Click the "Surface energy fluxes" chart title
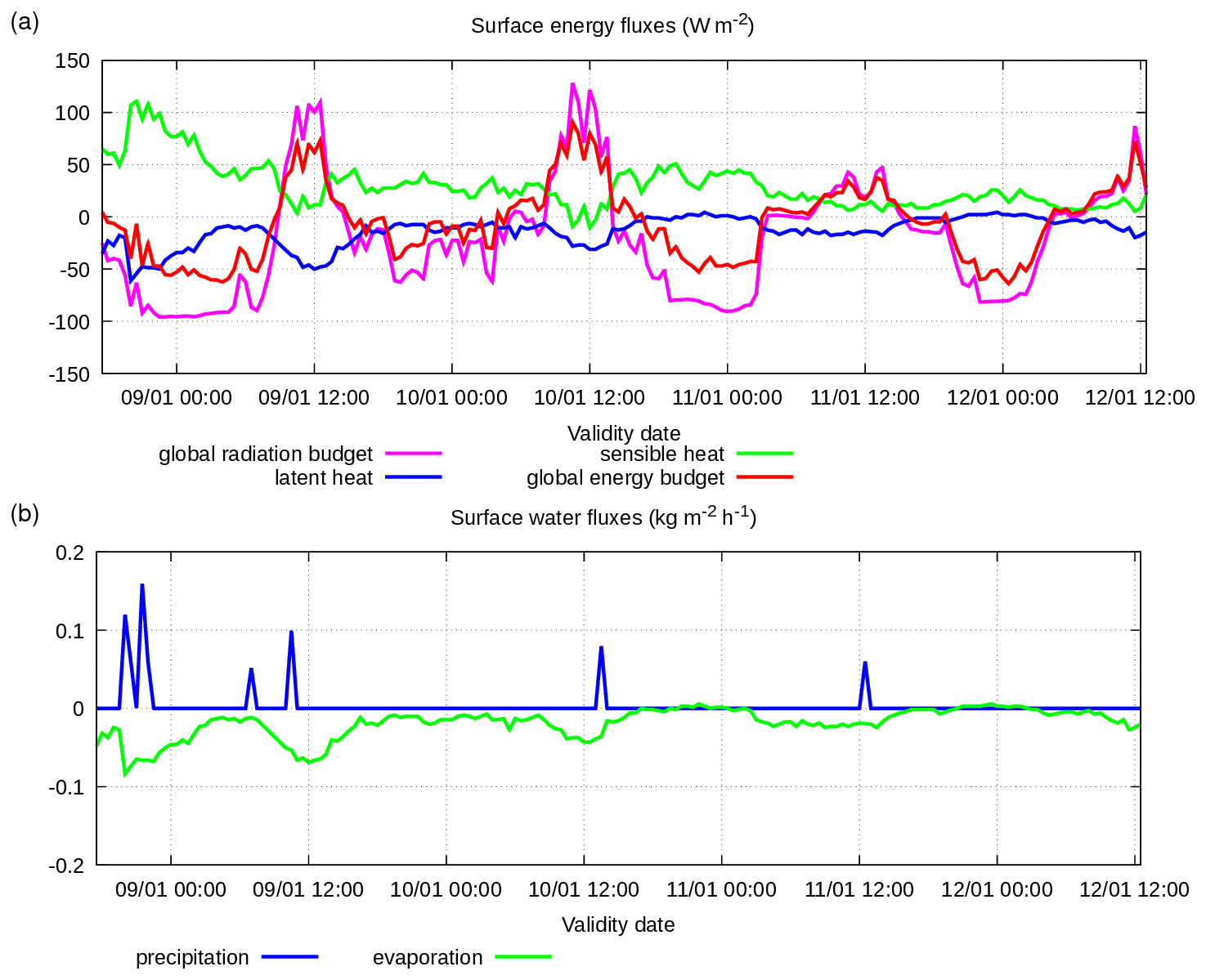This screenshot has width=1206, height=980. click(612, 25)
